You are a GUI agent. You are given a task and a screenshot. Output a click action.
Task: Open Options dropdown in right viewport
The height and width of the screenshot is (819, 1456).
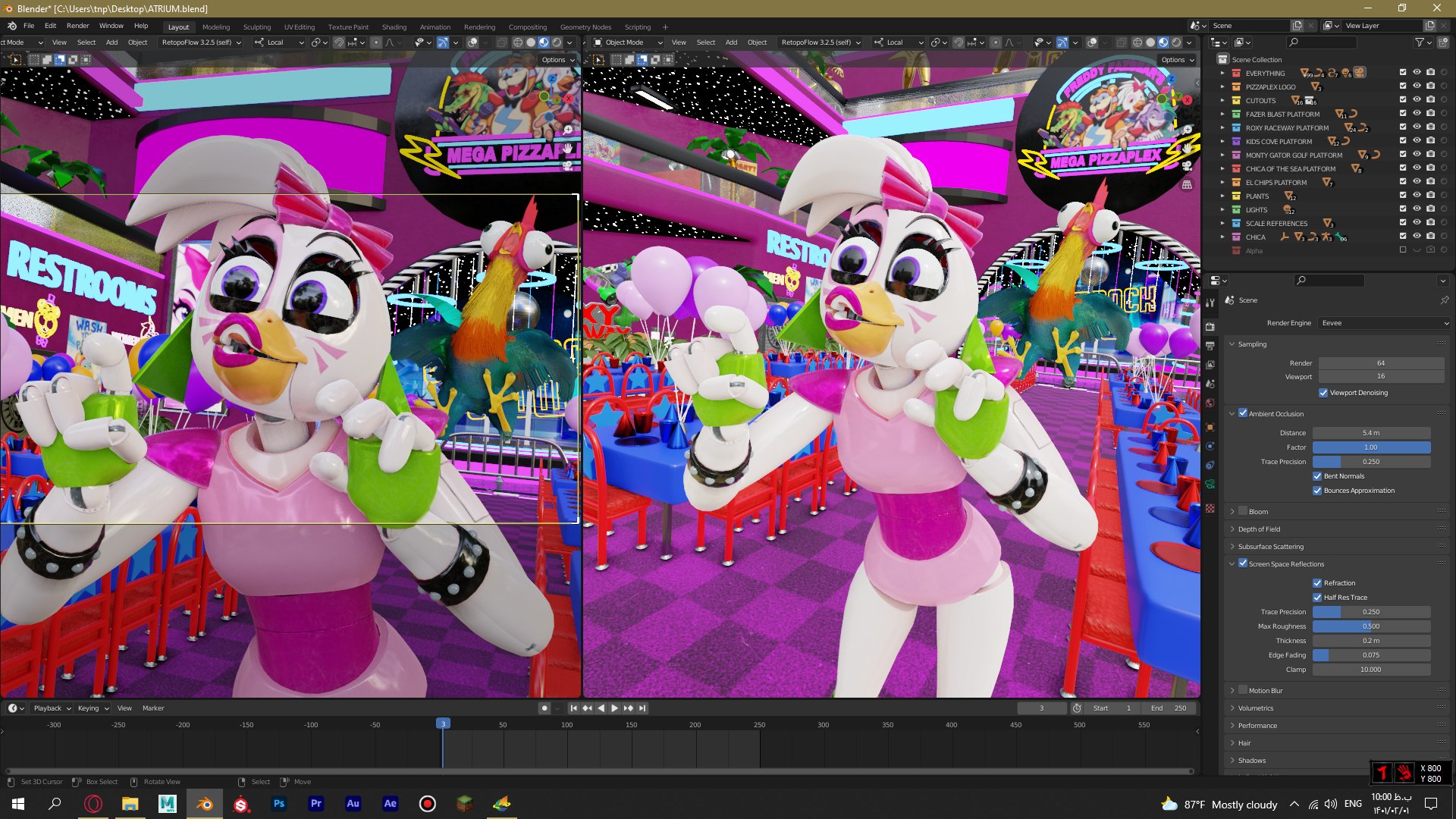pyautogui.click(x=1177, y=60)
